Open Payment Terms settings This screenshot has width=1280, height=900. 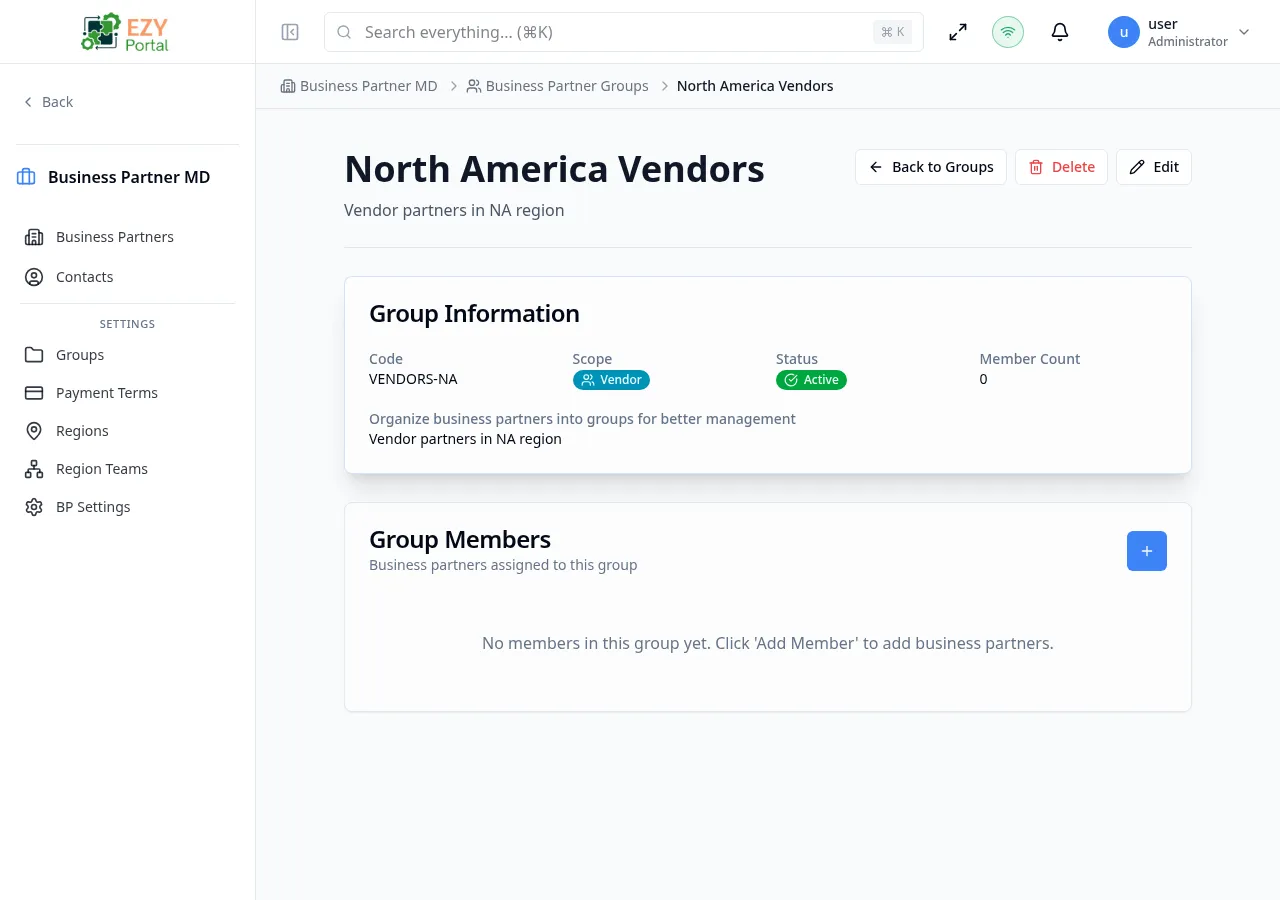pos(106,393)
